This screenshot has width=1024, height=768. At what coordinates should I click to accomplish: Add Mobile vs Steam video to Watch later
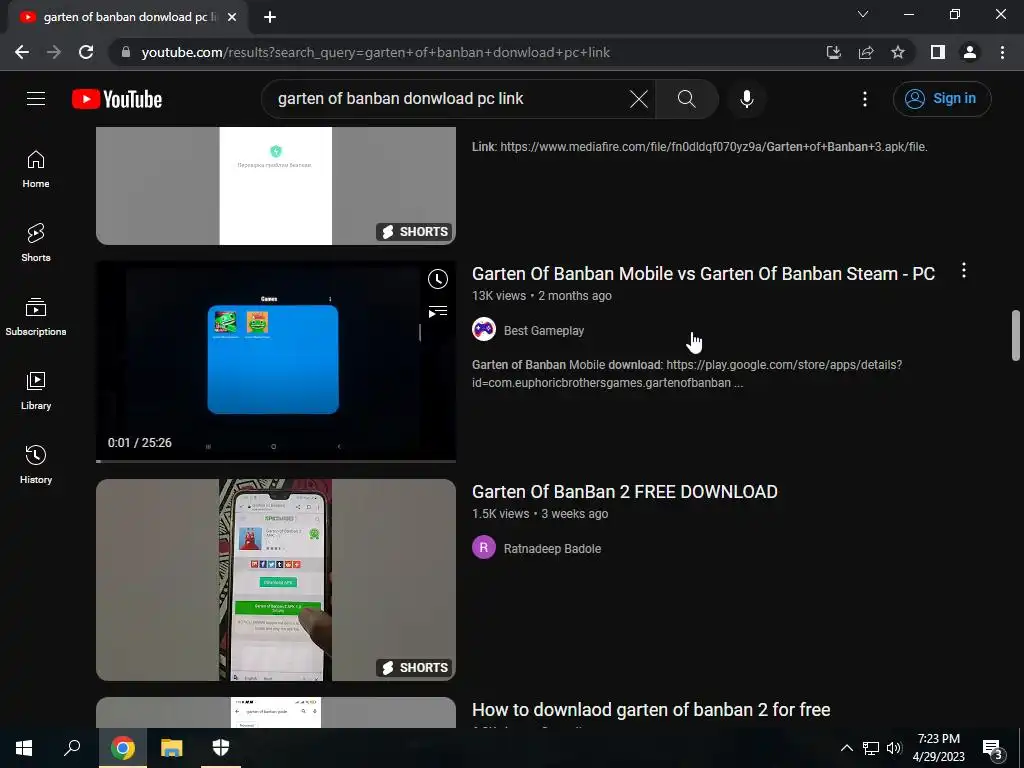click(438, 279)
